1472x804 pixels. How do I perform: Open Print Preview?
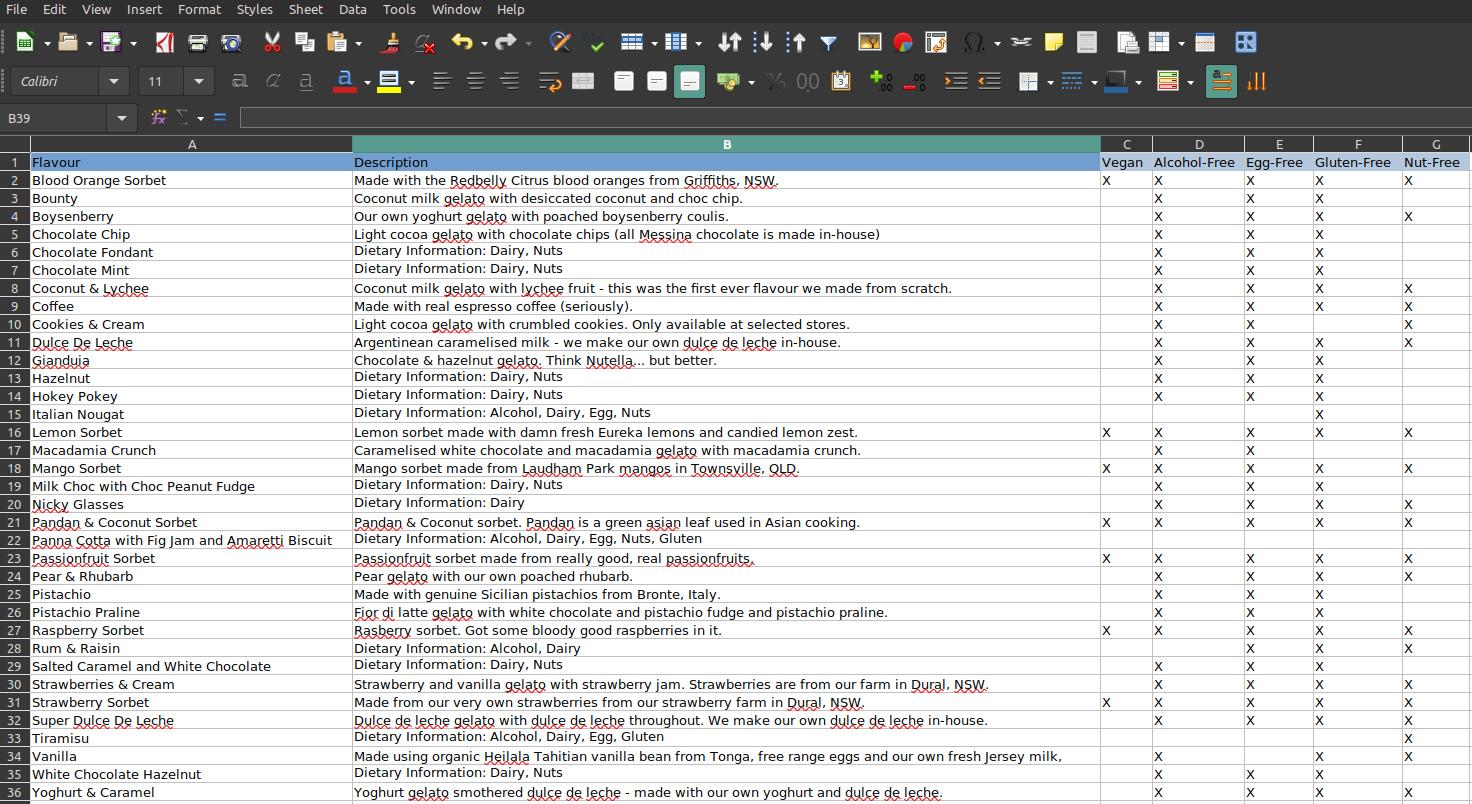pos(231,42)
